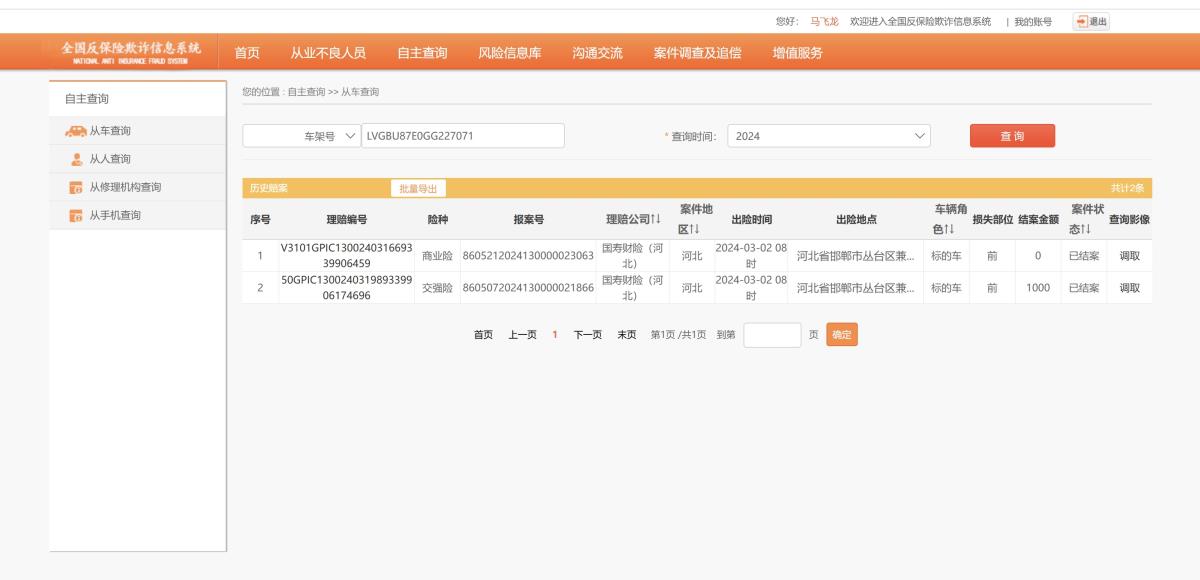Go to 上一页 in pagination
Screen dimensions: 1200x580
522,335
